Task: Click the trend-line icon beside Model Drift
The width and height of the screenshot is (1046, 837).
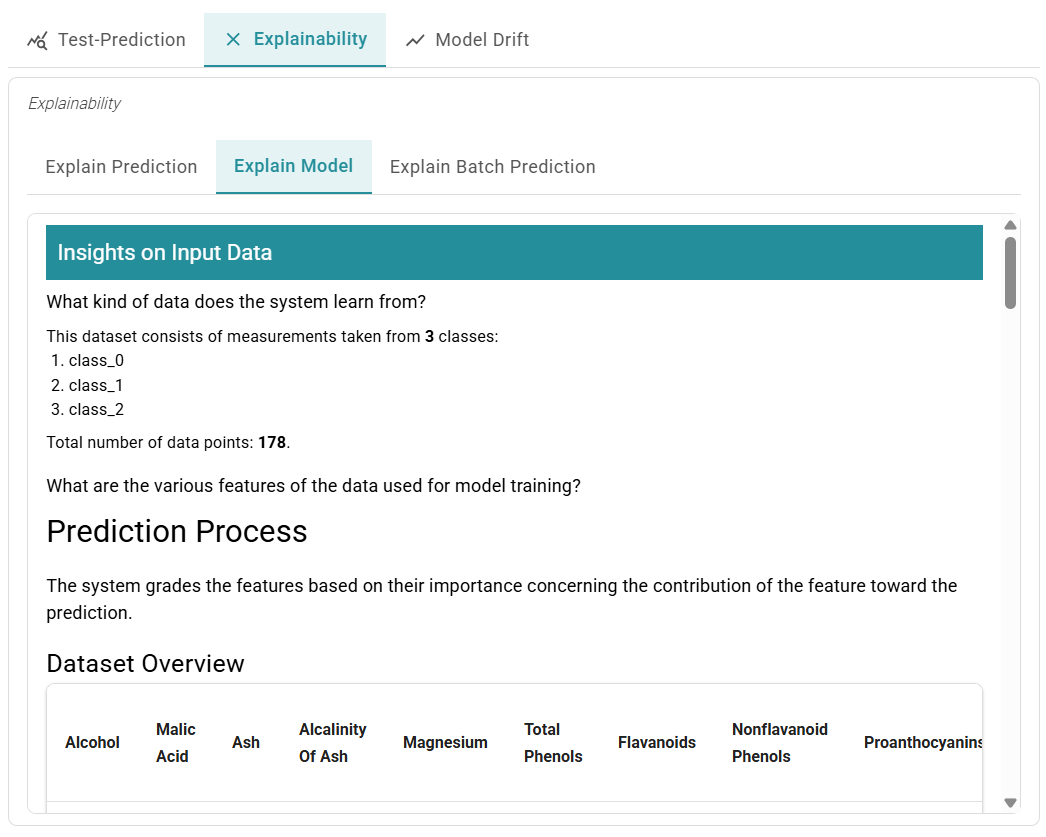Action: pos(413,39)
